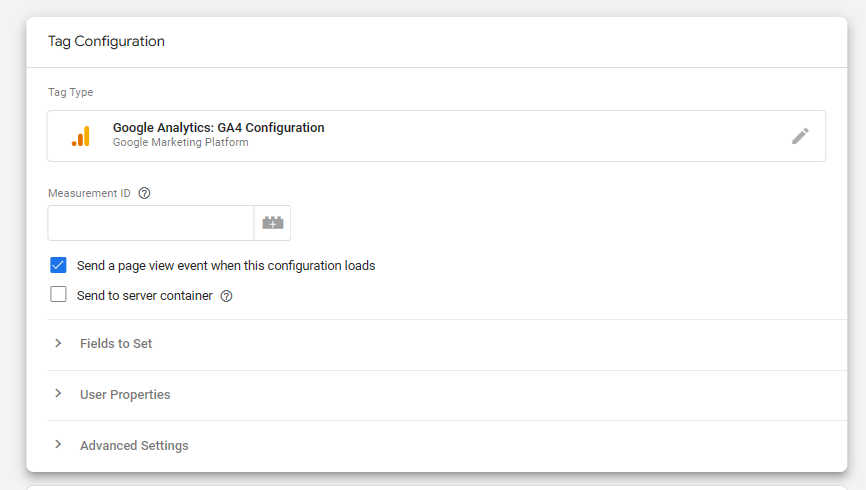Click the Tag Configuration header

coord(106,42)
